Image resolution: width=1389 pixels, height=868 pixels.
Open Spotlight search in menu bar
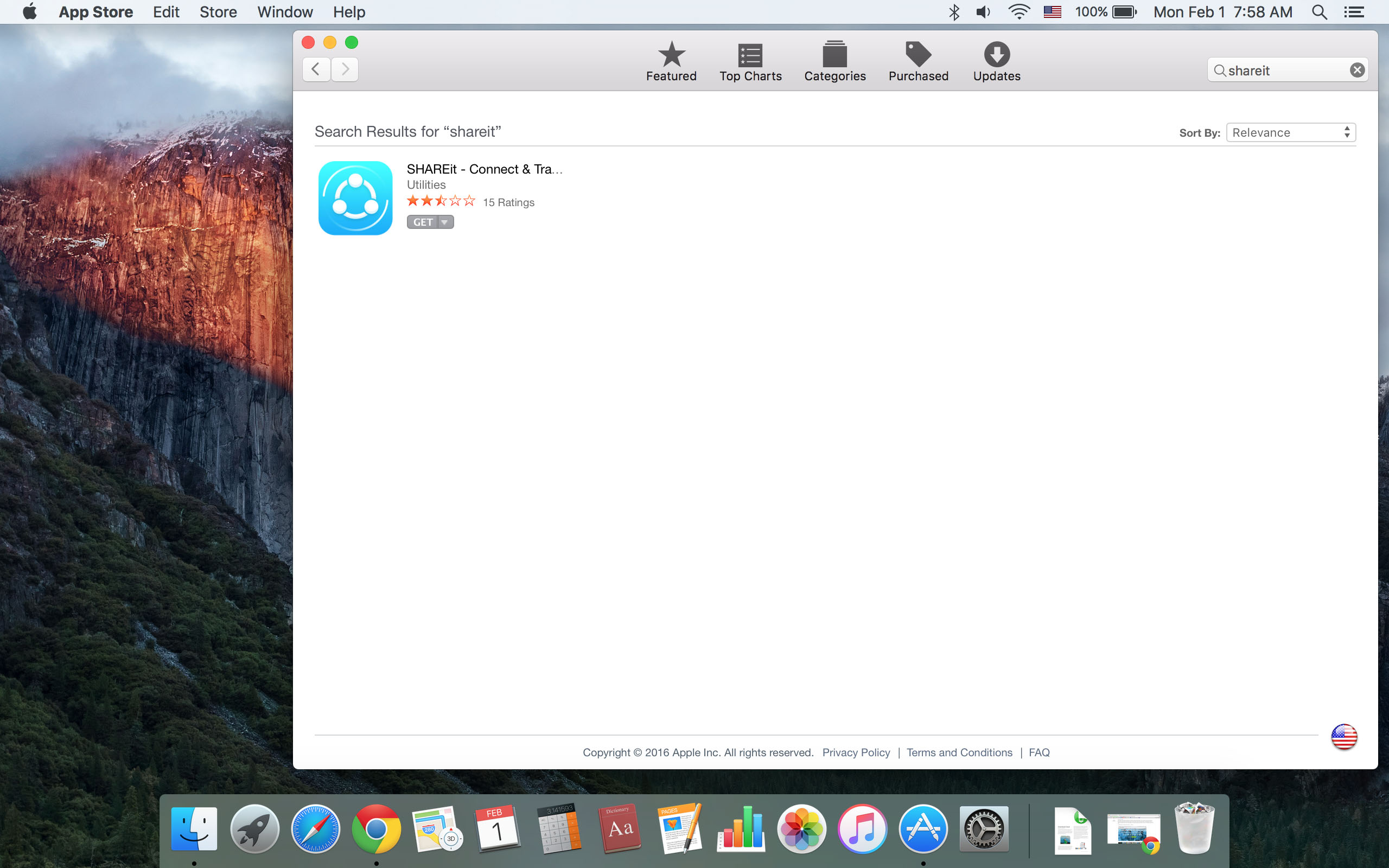[x=1319, y=12]
